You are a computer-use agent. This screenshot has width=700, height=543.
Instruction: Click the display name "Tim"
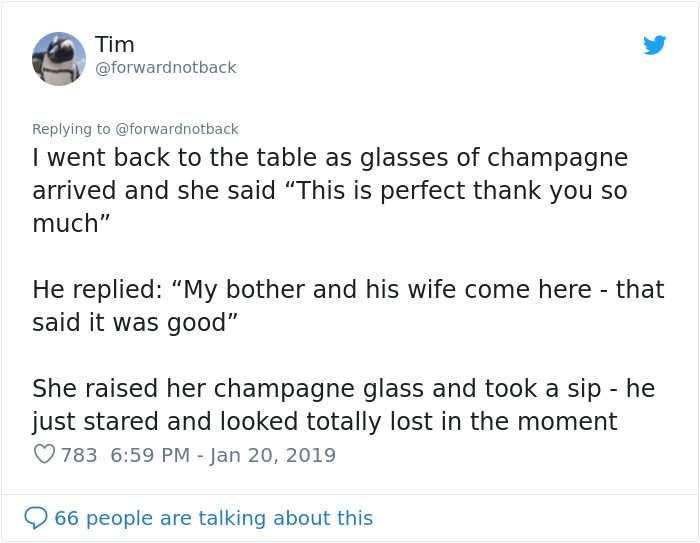(115, 45)
